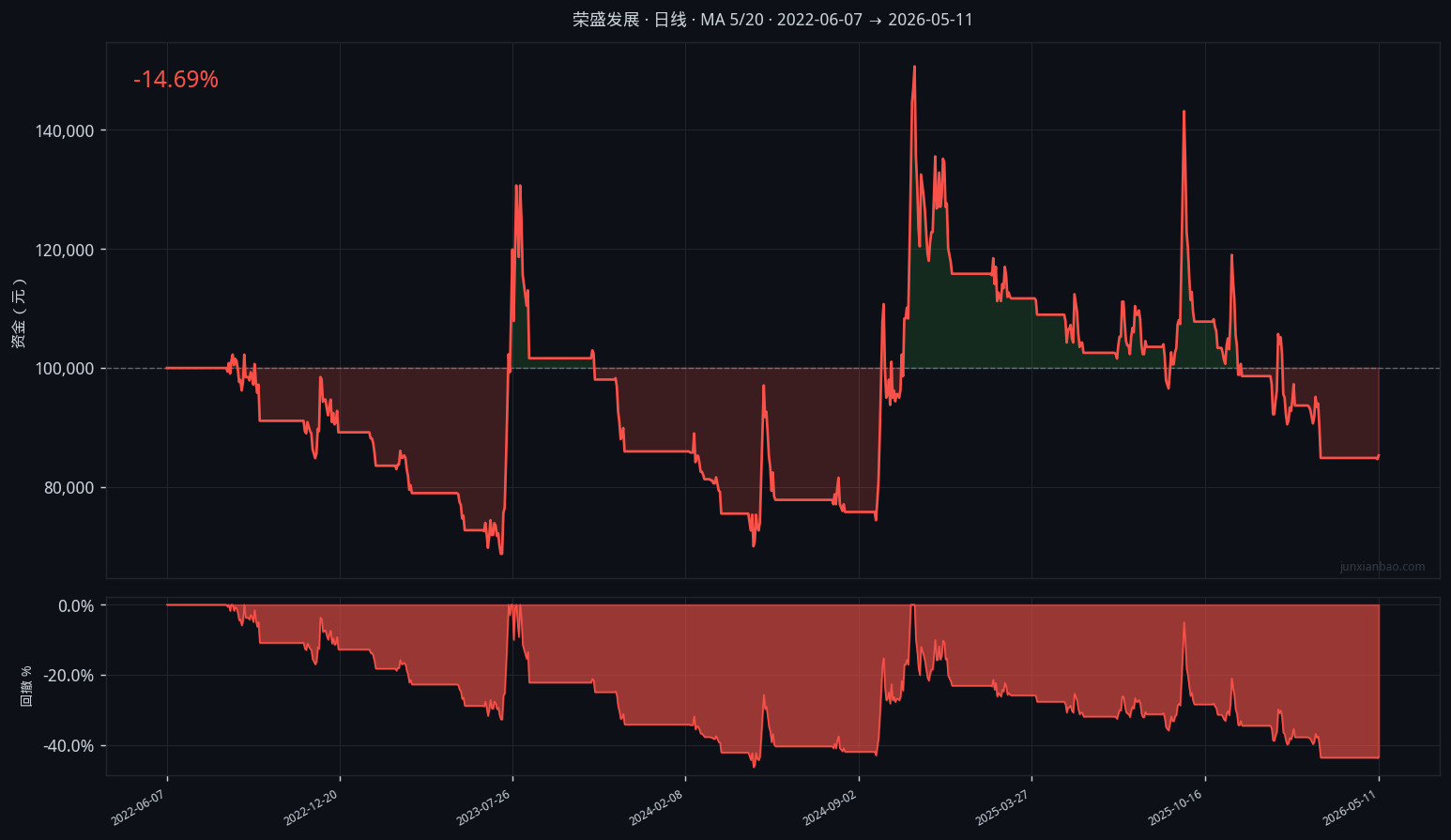Click the 2024-09-02 x-axis tick label
1451x840 pixels.
(830, 807)
